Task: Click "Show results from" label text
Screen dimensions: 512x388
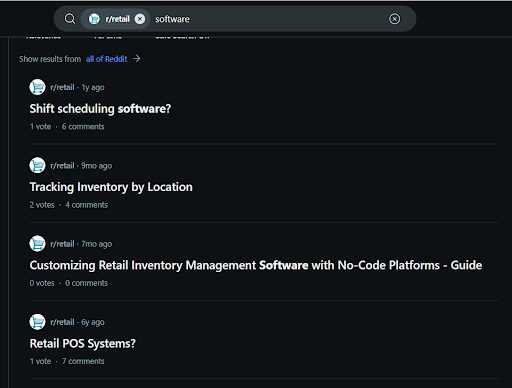Action: point(50,59)
